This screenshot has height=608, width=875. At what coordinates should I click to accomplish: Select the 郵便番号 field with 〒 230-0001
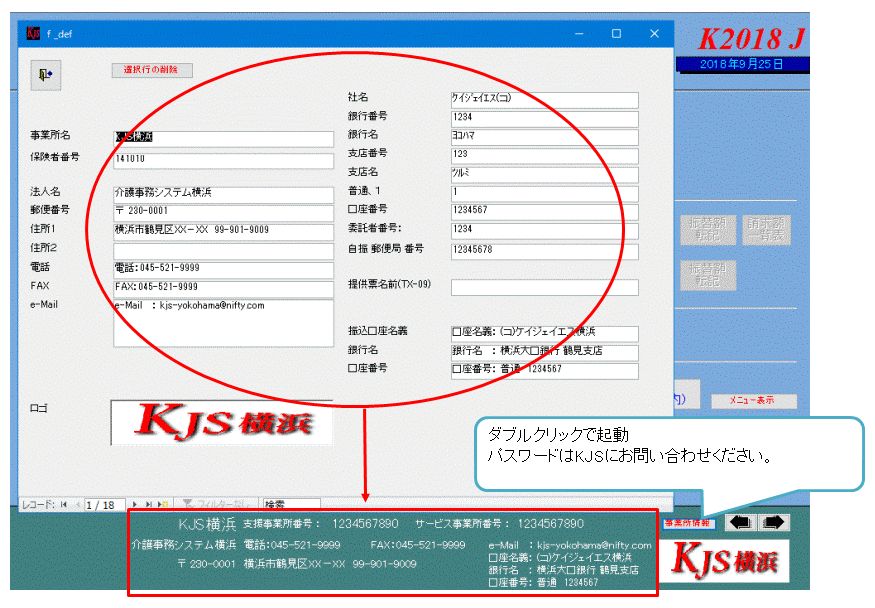tap(222, 211)
